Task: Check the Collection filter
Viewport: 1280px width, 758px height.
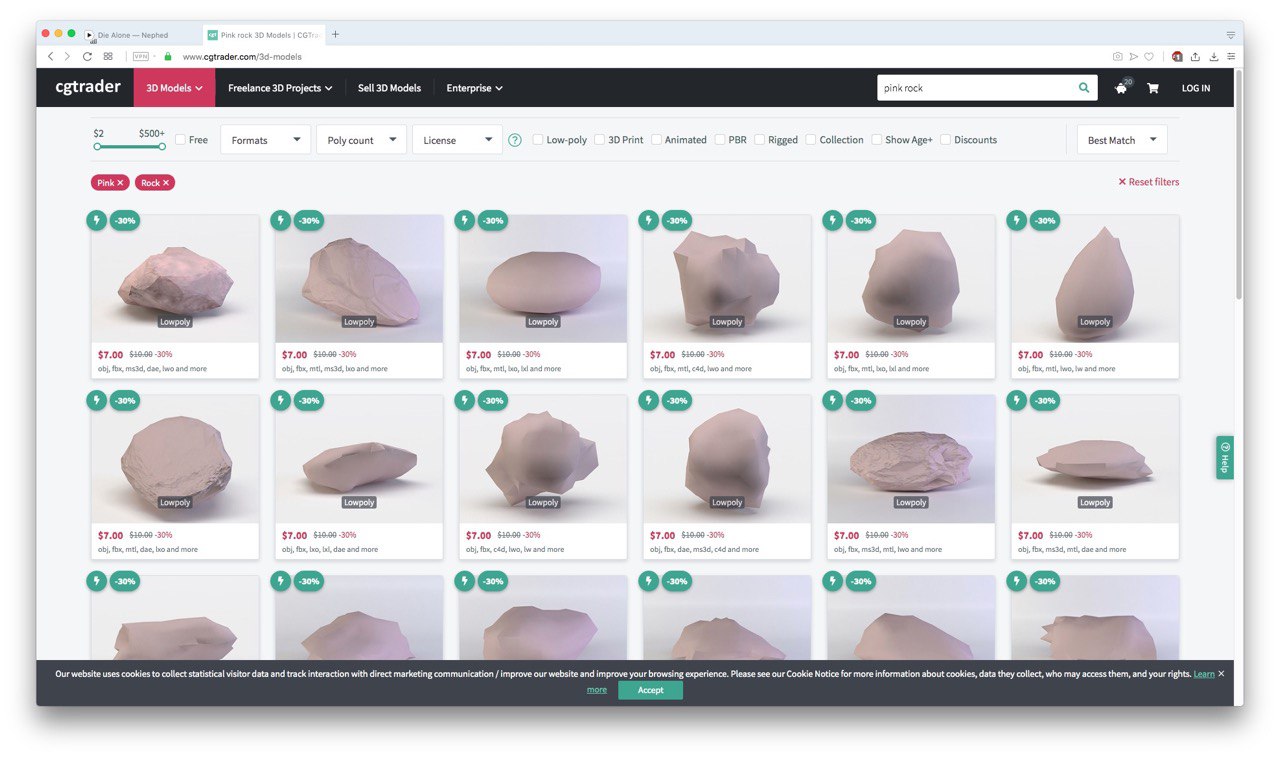Action: [x=811, y=140]
